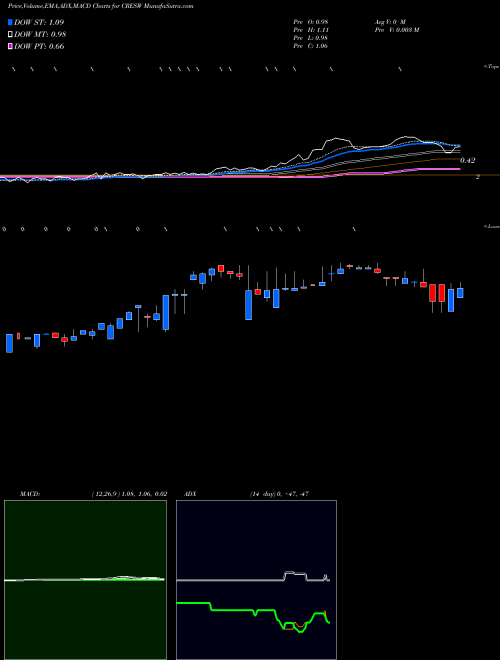Click the magenta DOW PT legend swatch
Viewport: 500px width, 660px height.
[10, 46]
